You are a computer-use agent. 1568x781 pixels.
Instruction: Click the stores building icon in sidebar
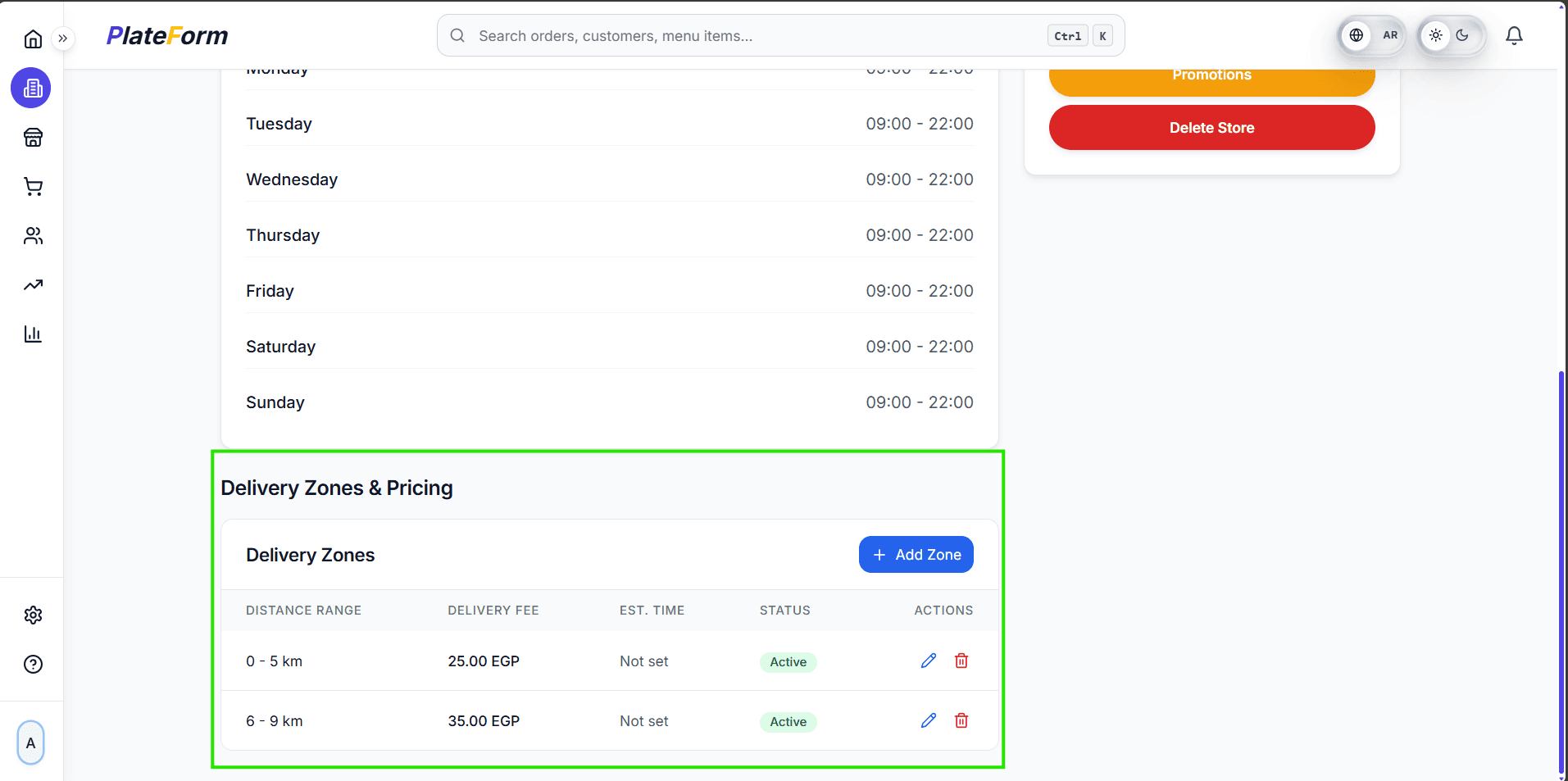coord(31,88)
